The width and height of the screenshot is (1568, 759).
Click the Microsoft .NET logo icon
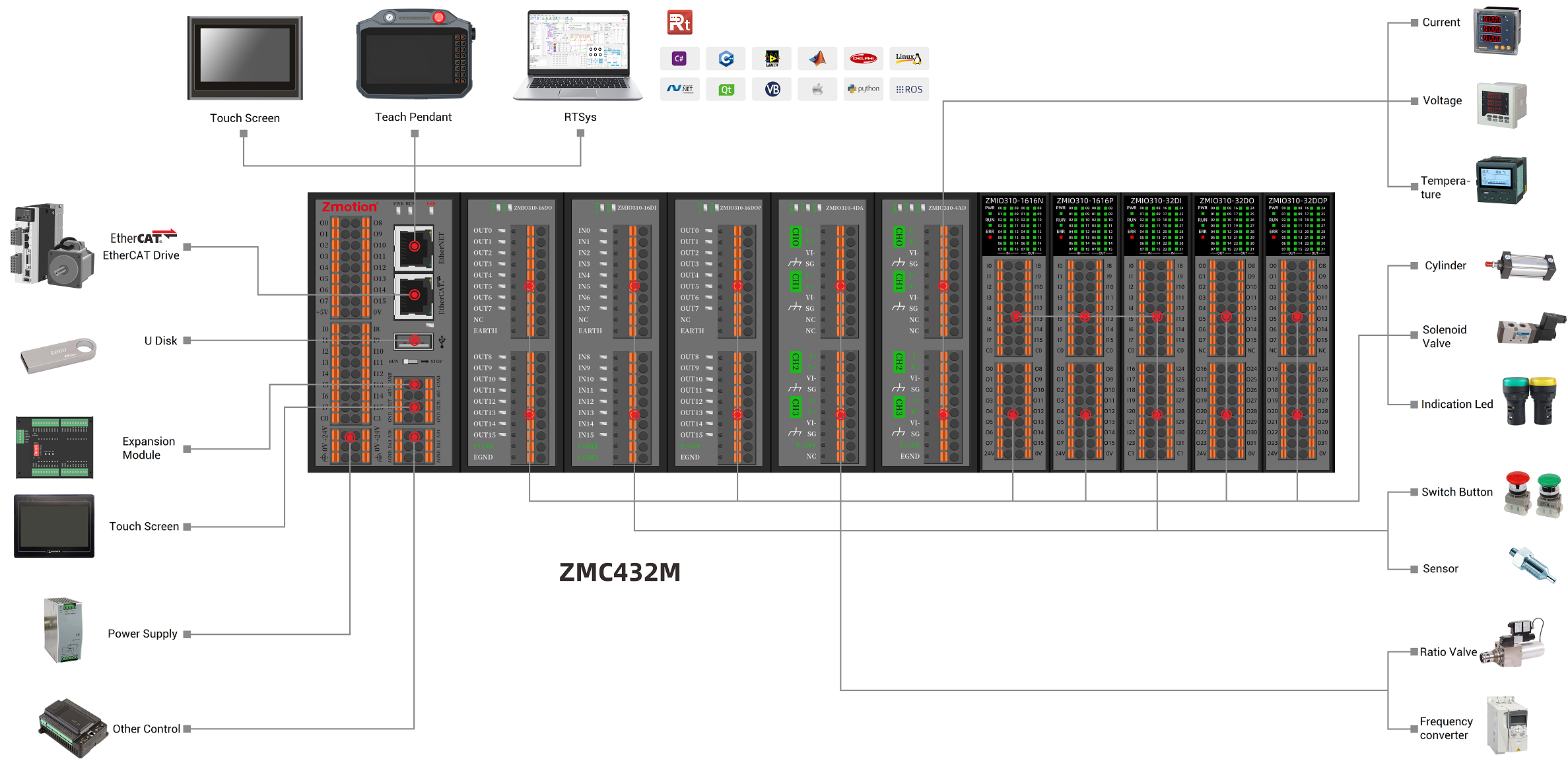tap(679, 89)
